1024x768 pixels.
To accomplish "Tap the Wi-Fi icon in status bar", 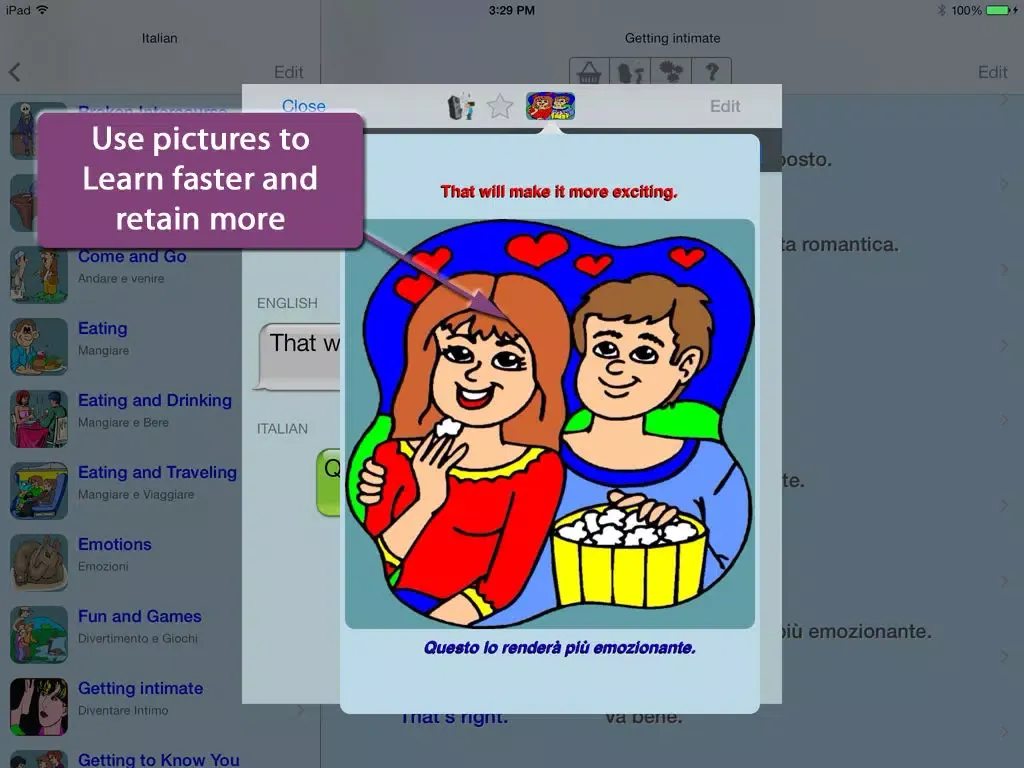I will click(x=42, y=10).
